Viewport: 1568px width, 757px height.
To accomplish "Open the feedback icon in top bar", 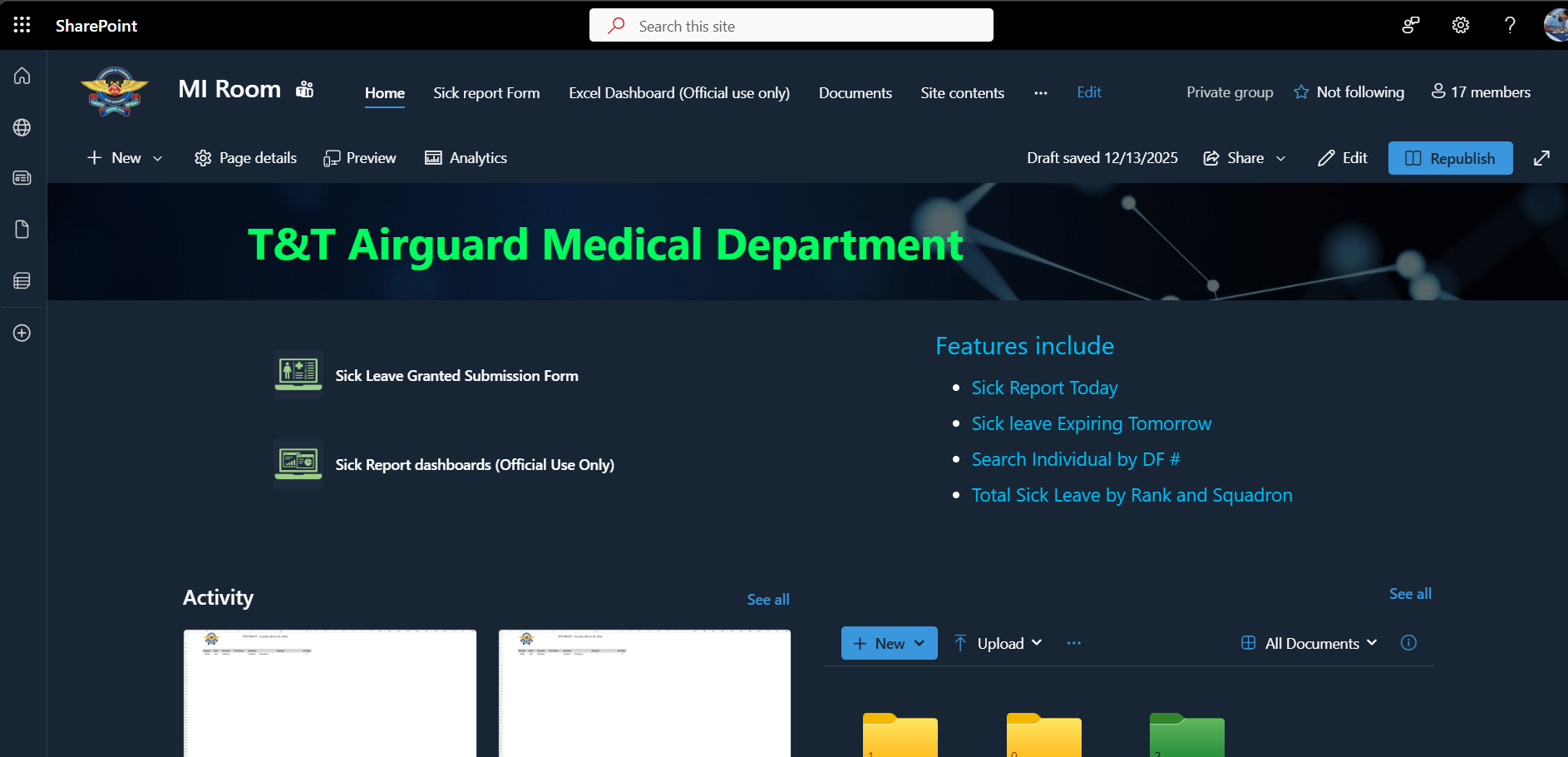I will click(1411, 25).
